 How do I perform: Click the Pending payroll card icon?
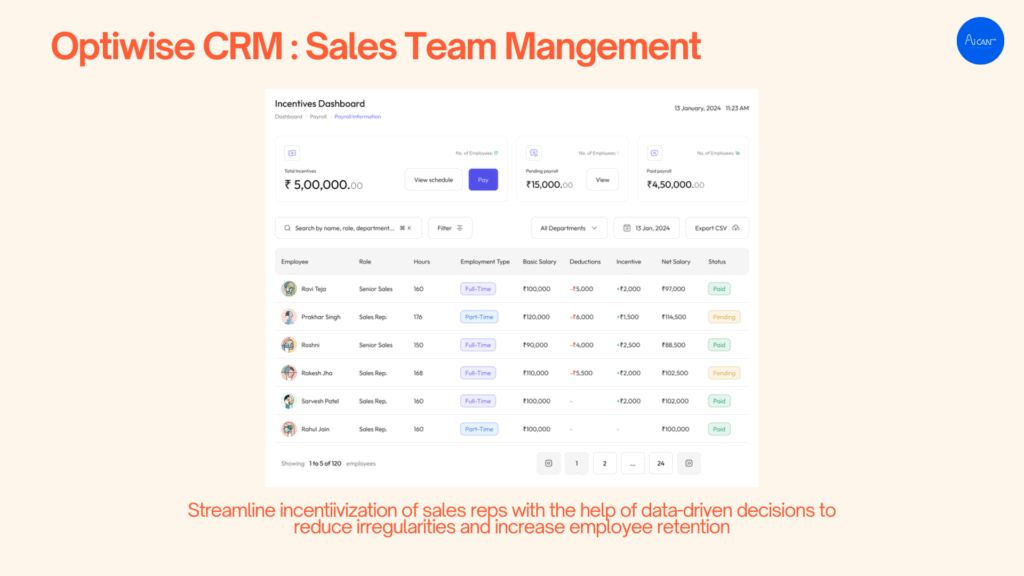534,153
